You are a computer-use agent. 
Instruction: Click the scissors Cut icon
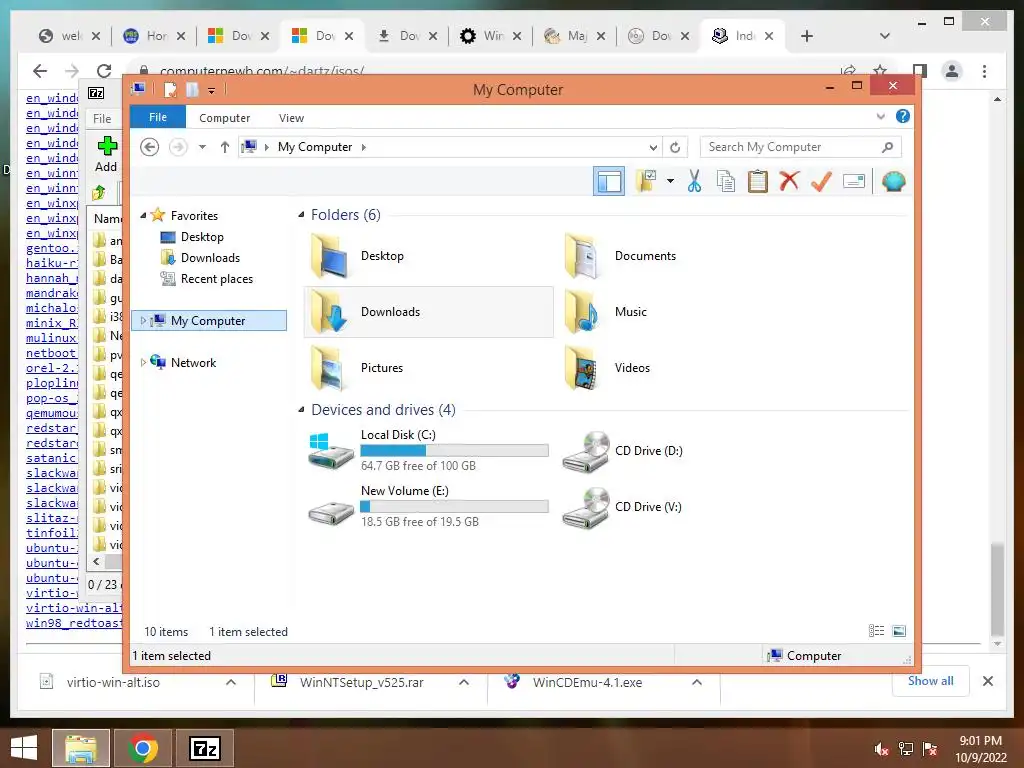click(x=694, y=181)
